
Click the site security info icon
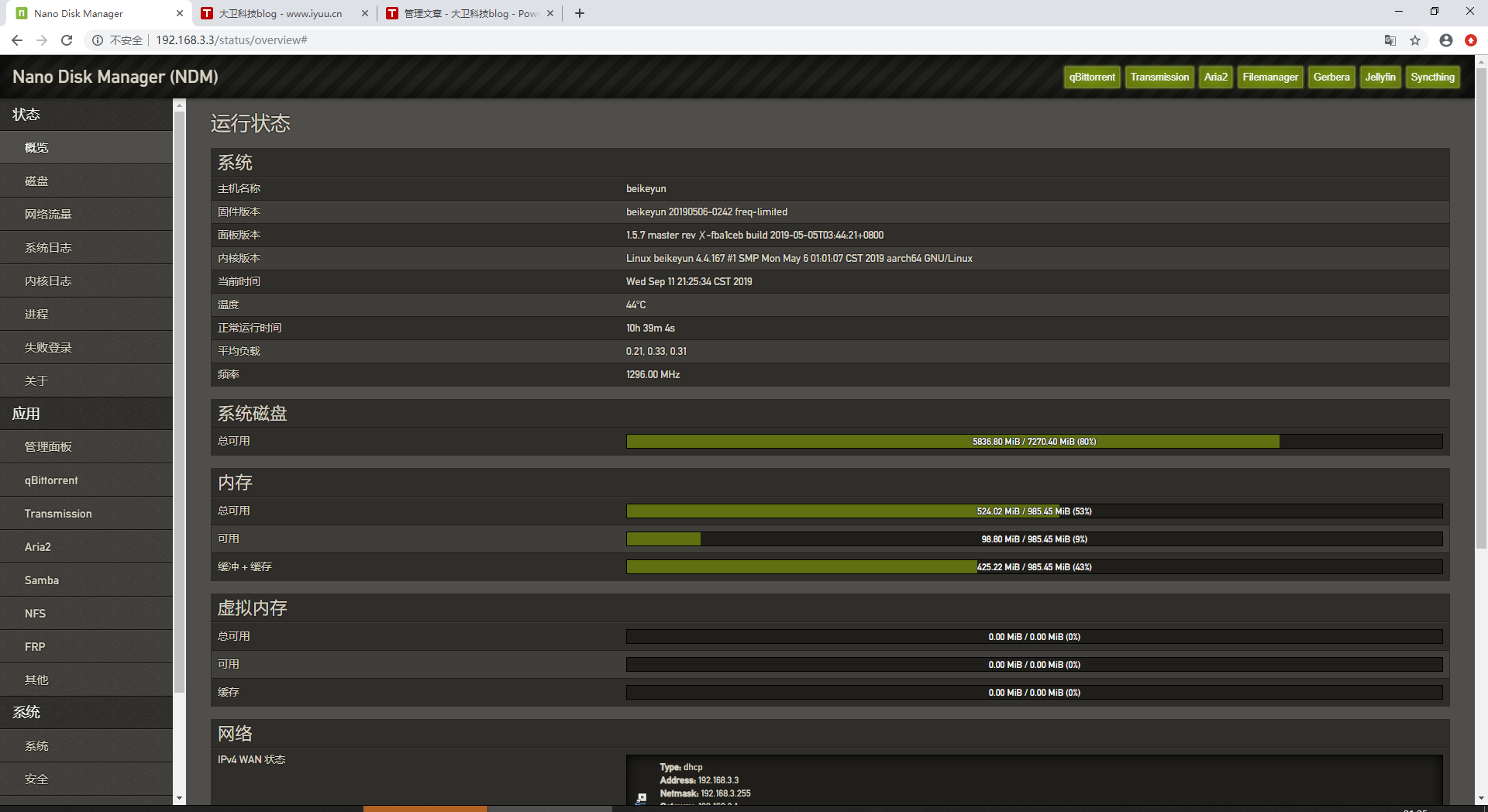click(98, 40)
